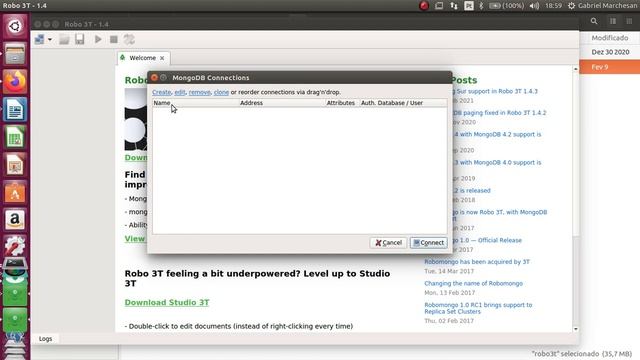Launch Firefox from the dock
Screen dimensions: 640x360
pos(15,82)
